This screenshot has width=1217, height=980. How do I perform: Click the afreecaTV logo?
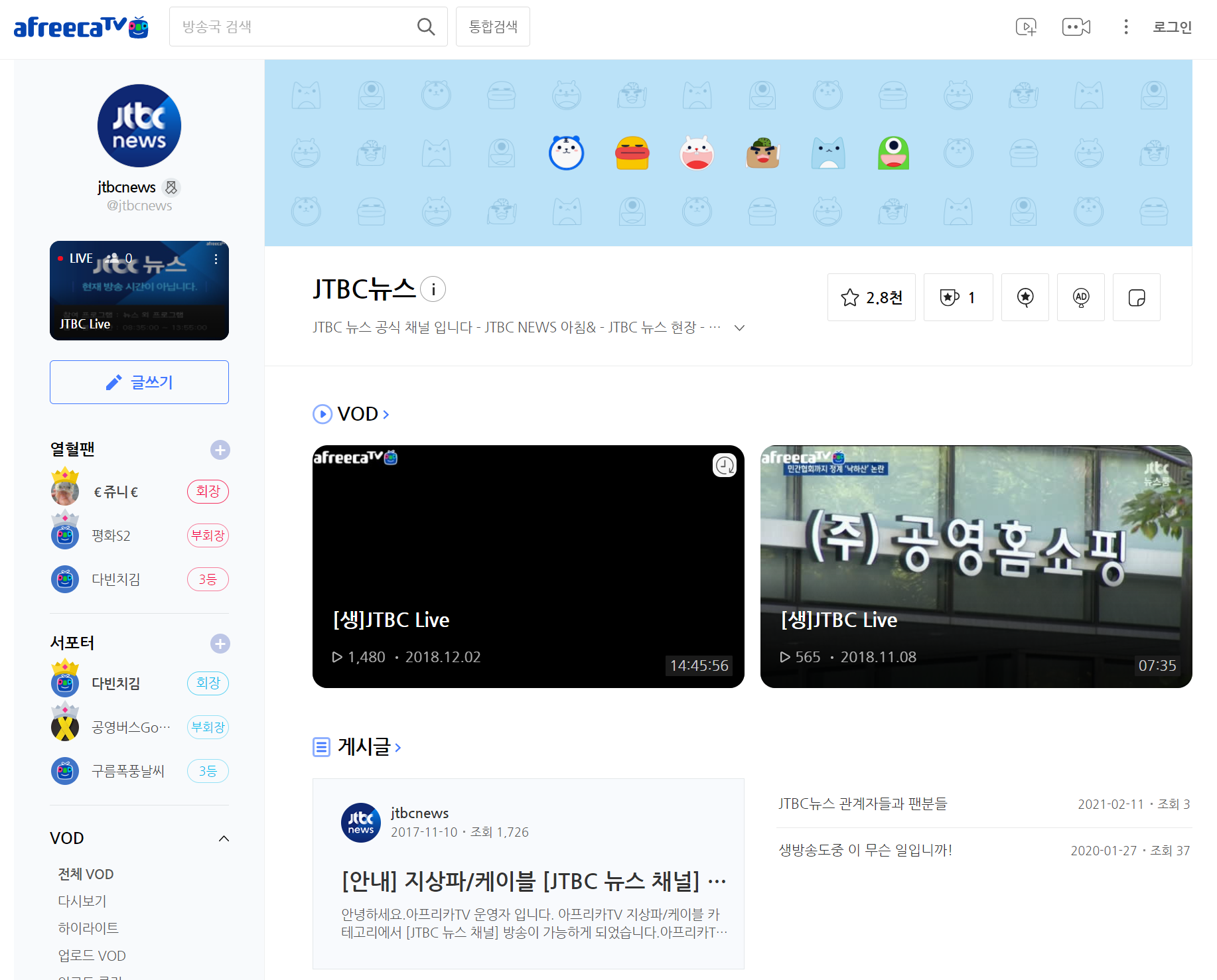(81, 27)
